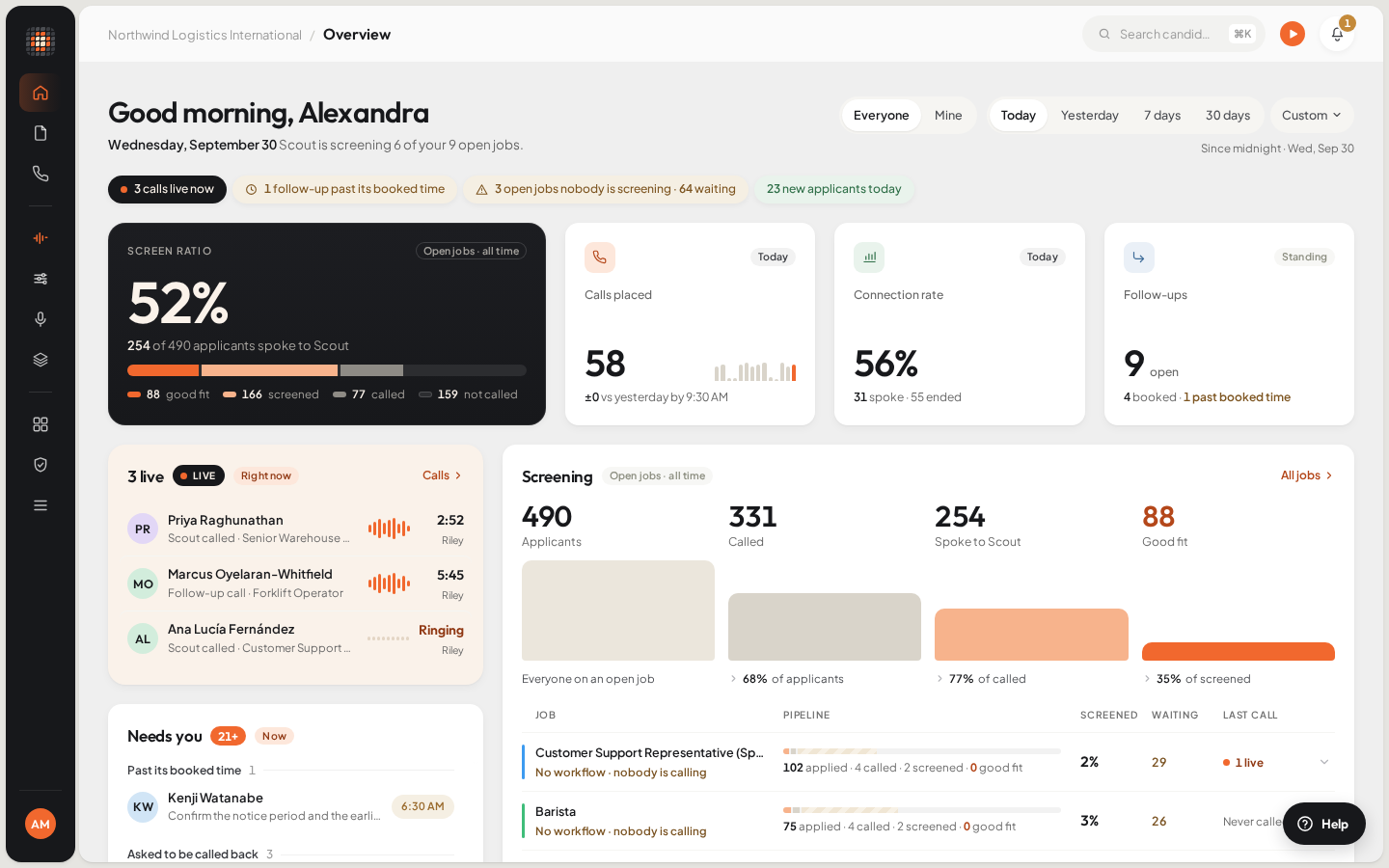The image size is (1389, 868).
Task: Click the 3 calls live now chip
Action: coord(167,190)
